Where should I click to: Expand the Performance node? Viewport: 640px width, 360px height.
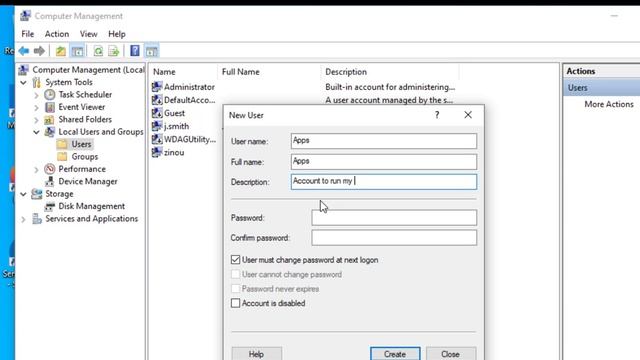36,169
